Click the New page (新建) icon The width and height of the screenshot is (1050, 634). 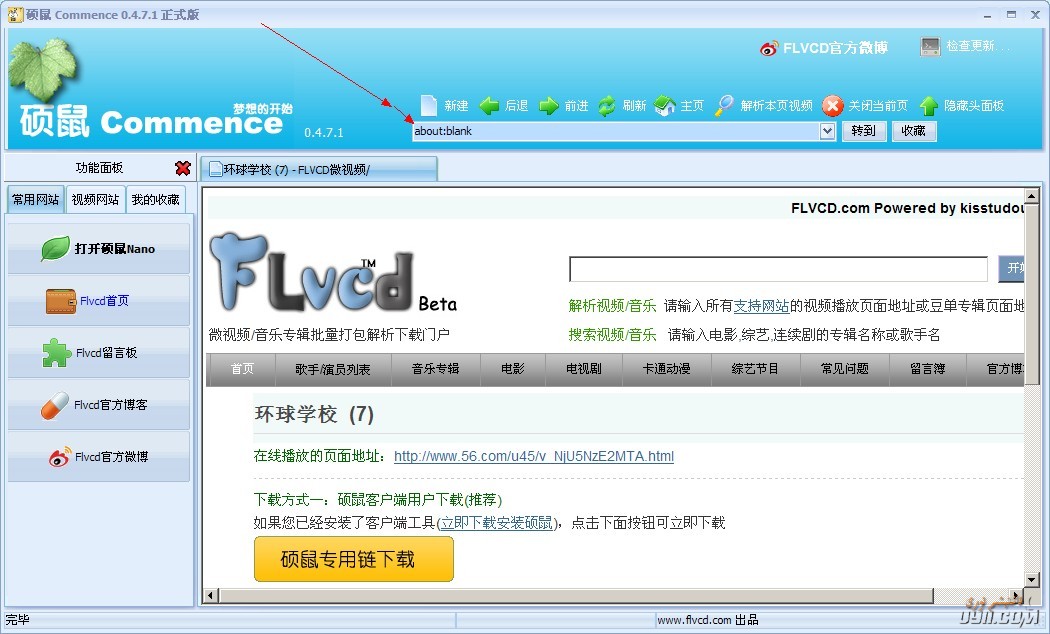tap(429, 105)
